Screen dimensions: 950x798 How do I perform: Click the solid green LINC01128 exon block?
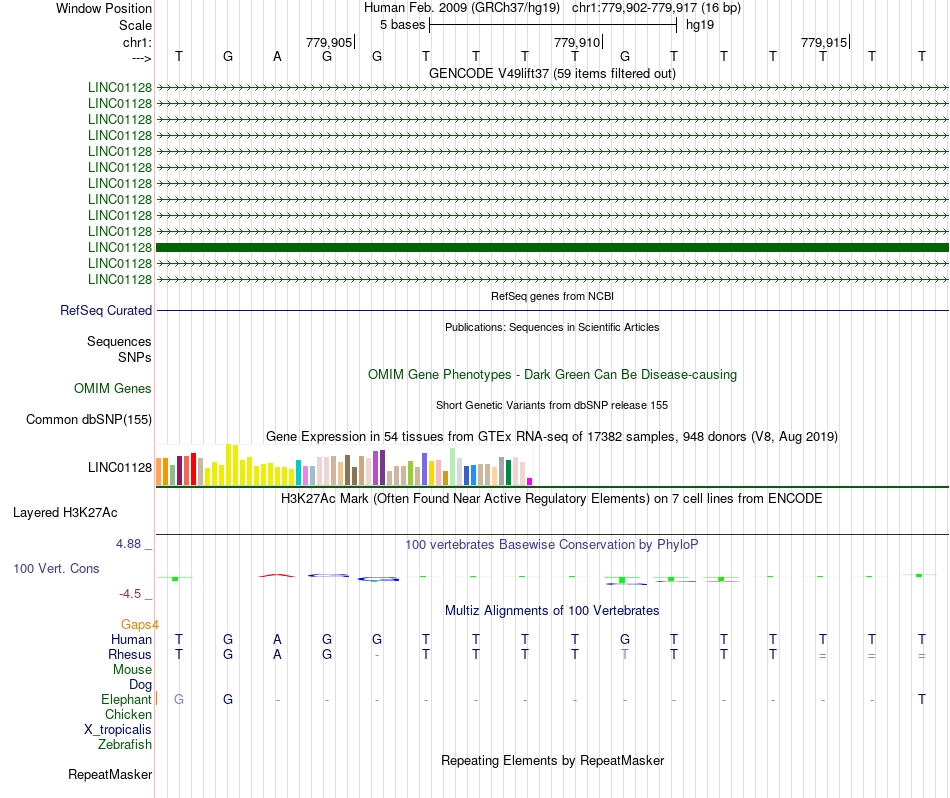(553, 247)
